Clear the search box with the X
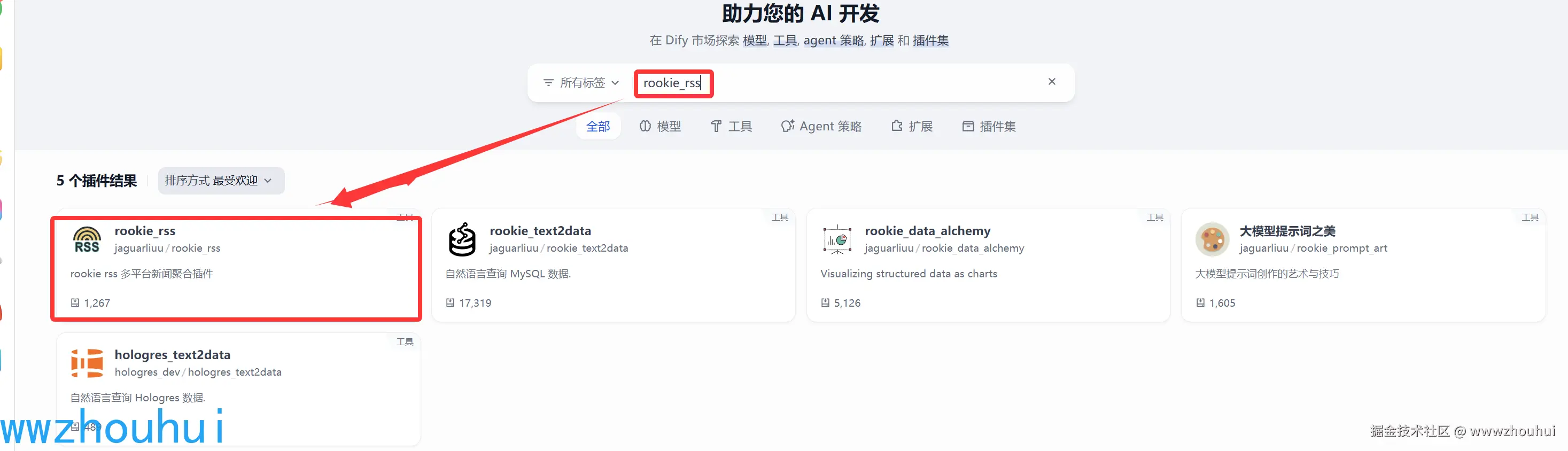 [x=1051, y=82]
